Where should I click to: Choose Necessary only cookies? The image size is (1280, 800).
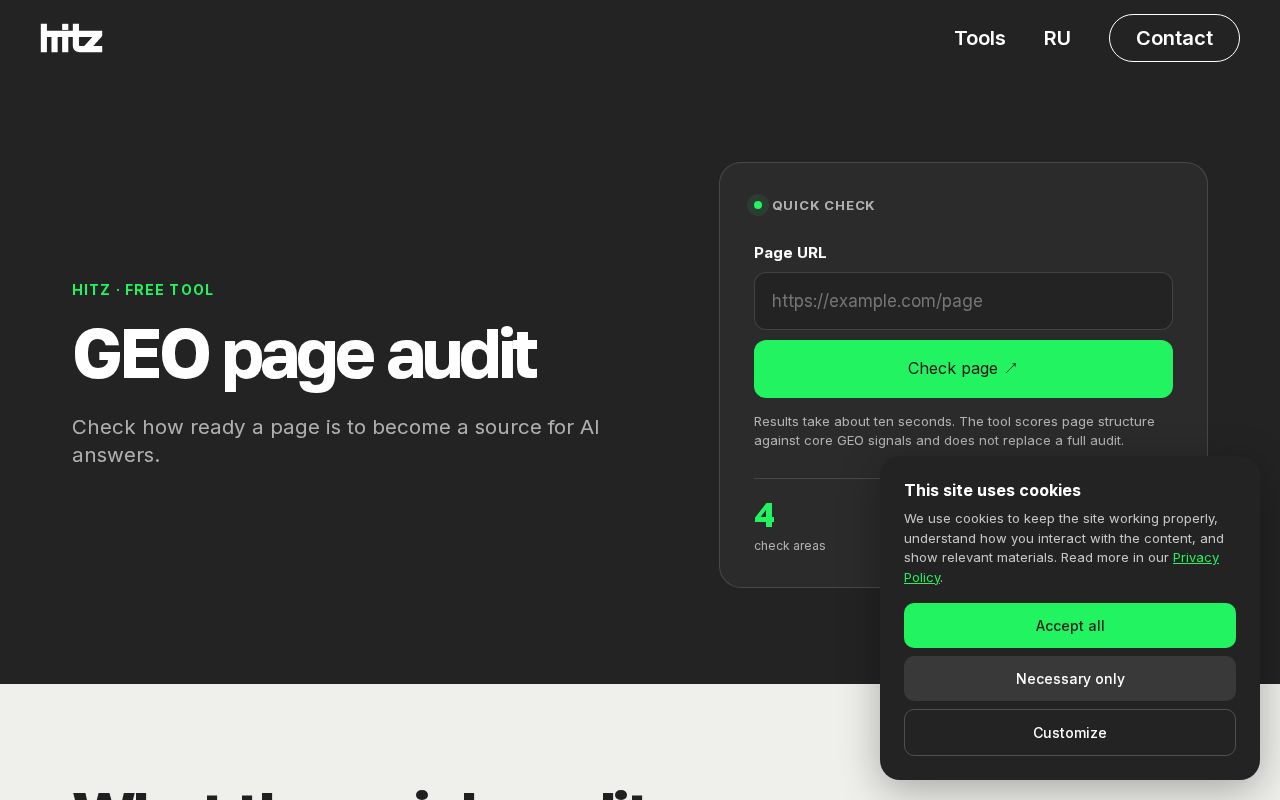pos(1070,679)
